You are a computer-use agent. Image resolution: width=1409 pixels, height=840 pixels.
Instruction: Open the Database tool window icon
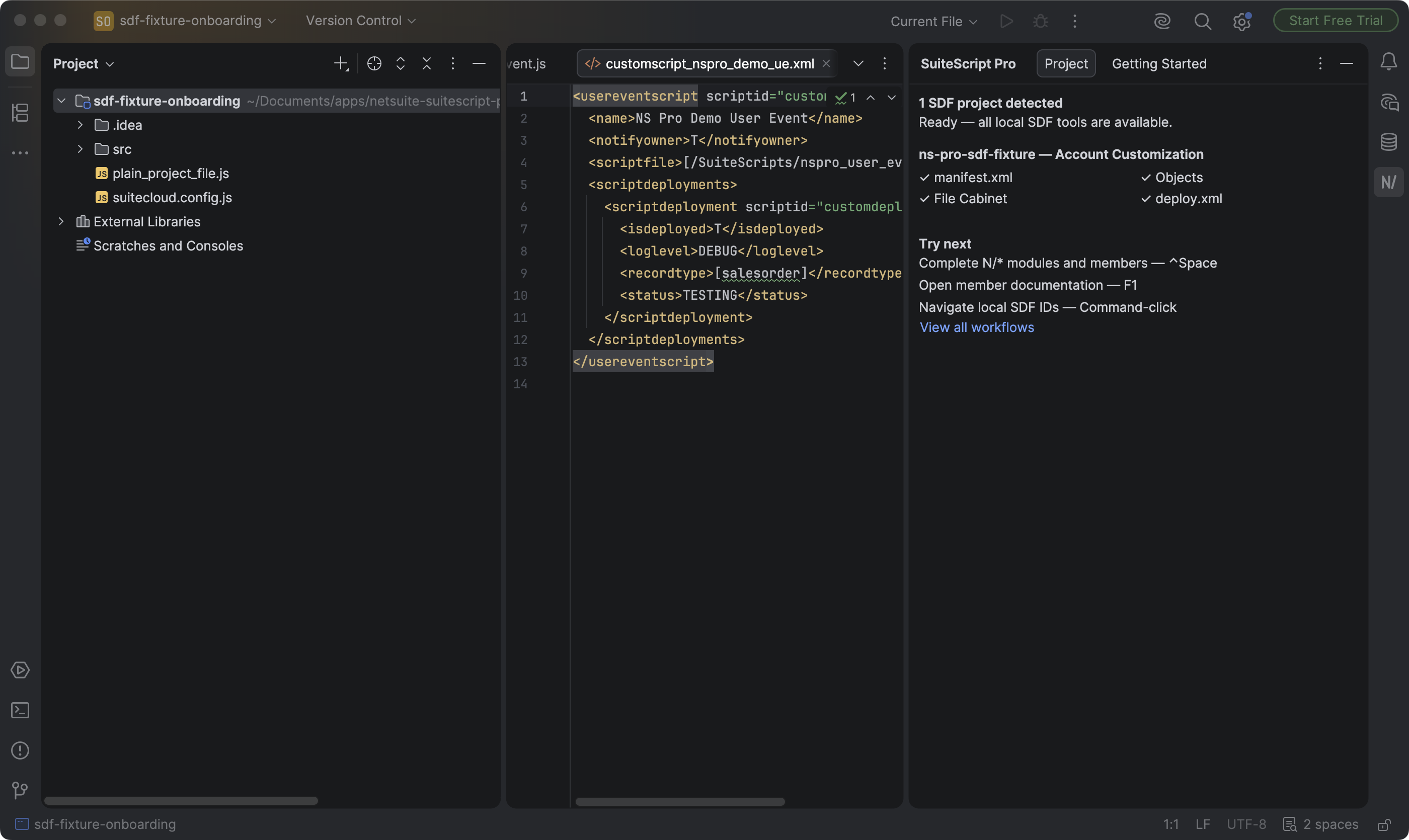coord(1388,141)
